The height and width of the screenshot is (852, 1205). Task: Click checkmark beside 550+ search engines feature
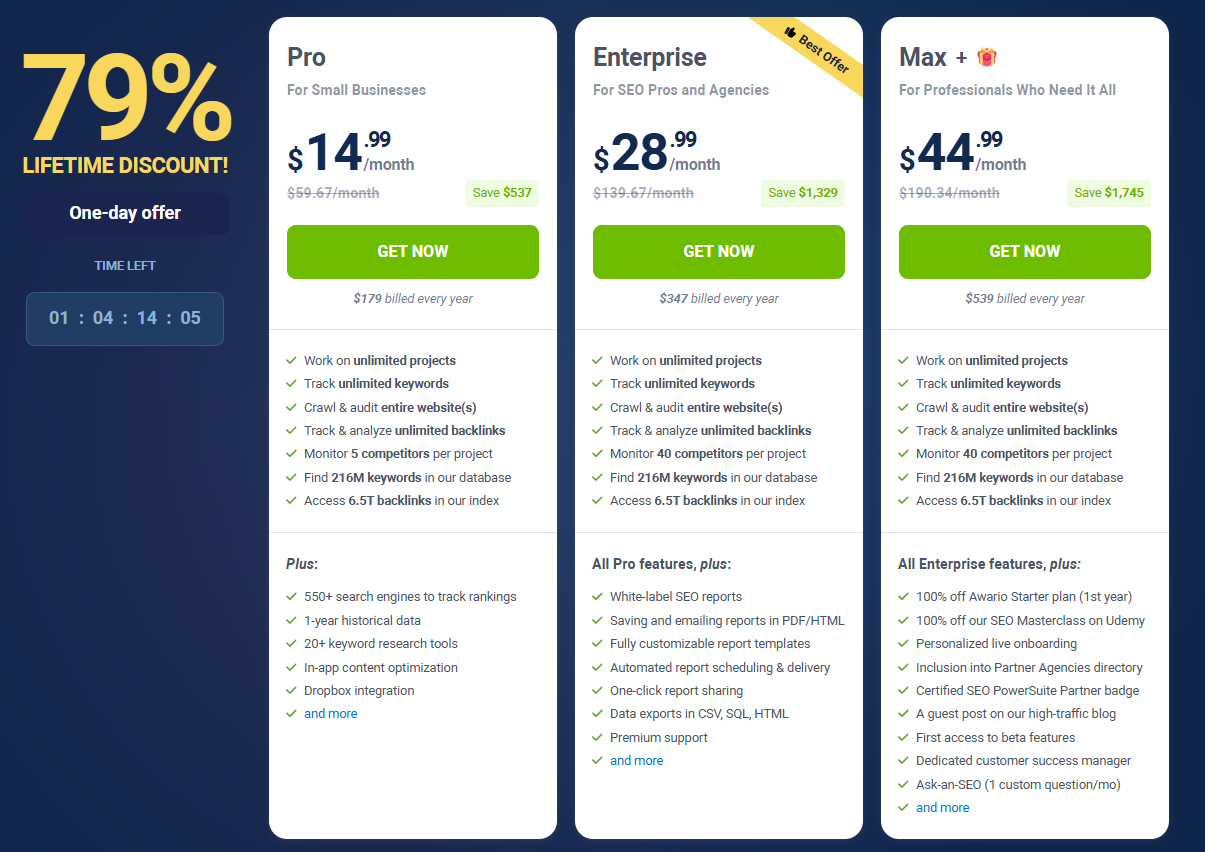[291, 597]
